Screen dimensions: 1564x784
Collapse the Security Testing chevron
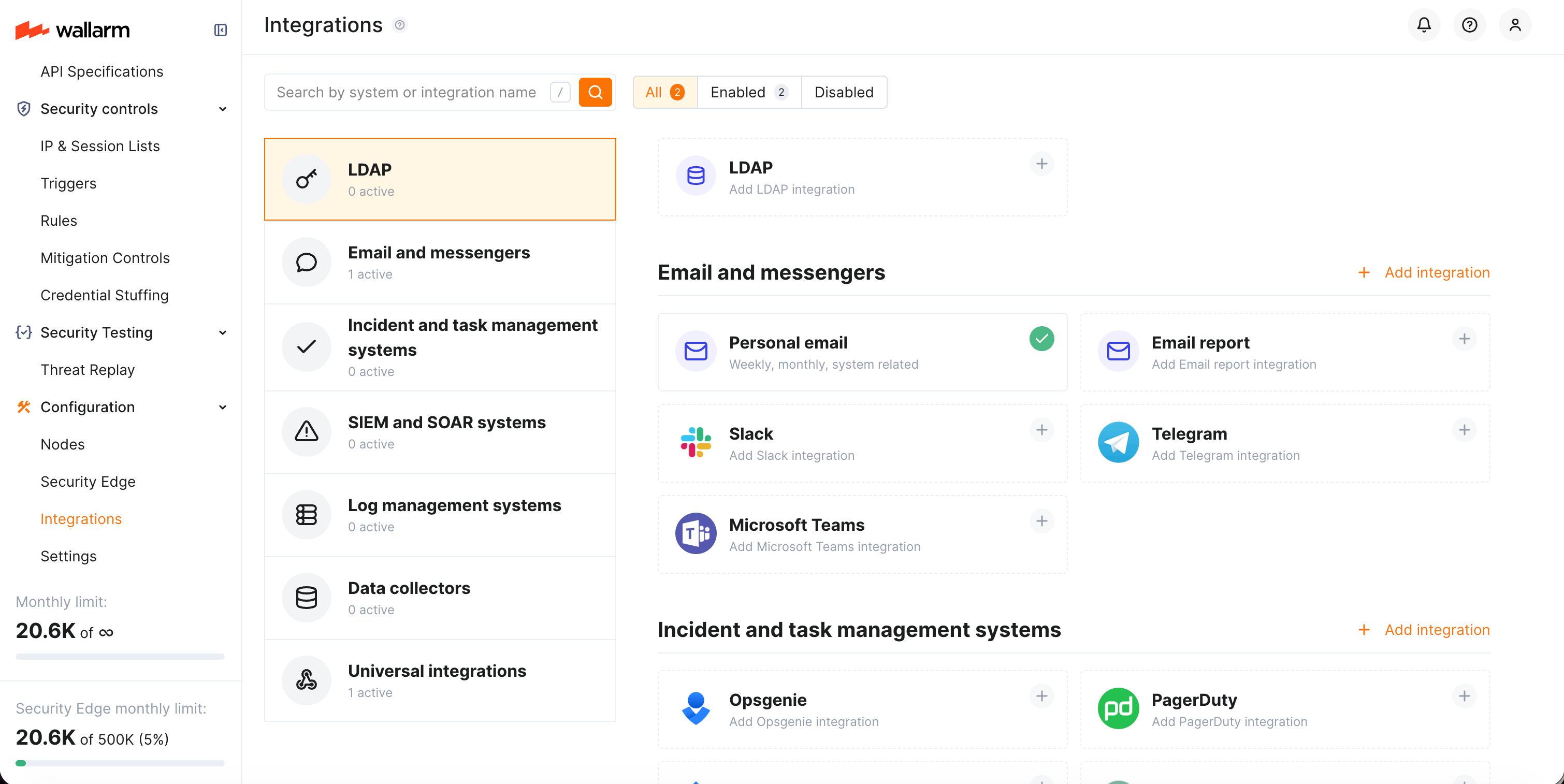coord(223,333)
